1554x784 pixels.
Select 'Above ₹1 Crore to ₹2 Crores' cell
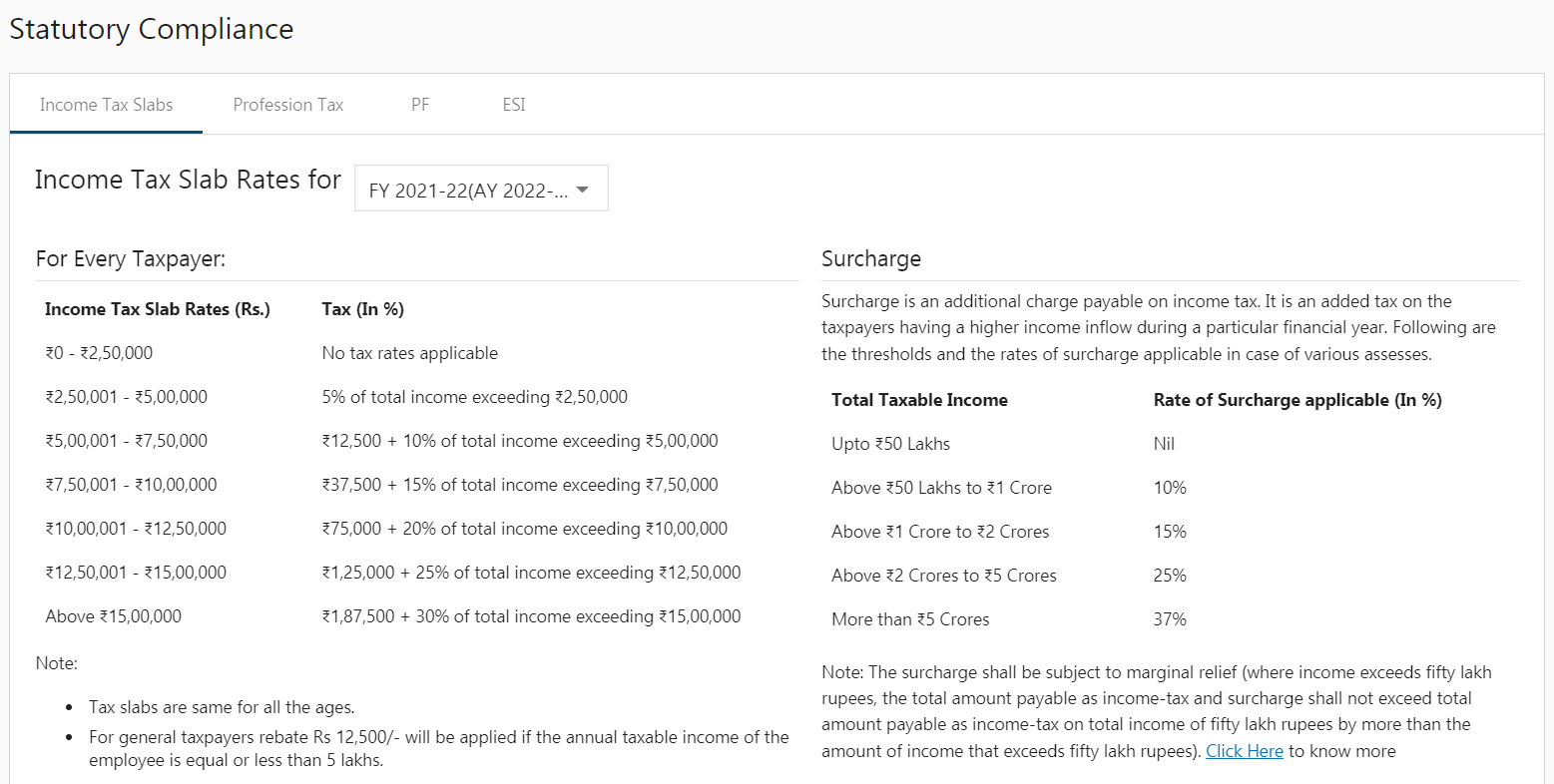point(940,532)
